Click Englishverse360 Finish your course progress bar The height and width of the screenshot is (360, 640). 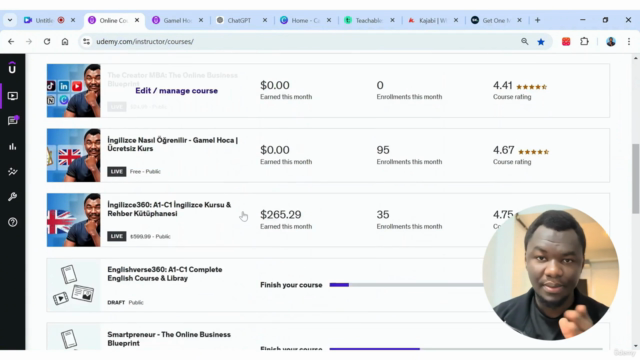[x=406, y=284]
